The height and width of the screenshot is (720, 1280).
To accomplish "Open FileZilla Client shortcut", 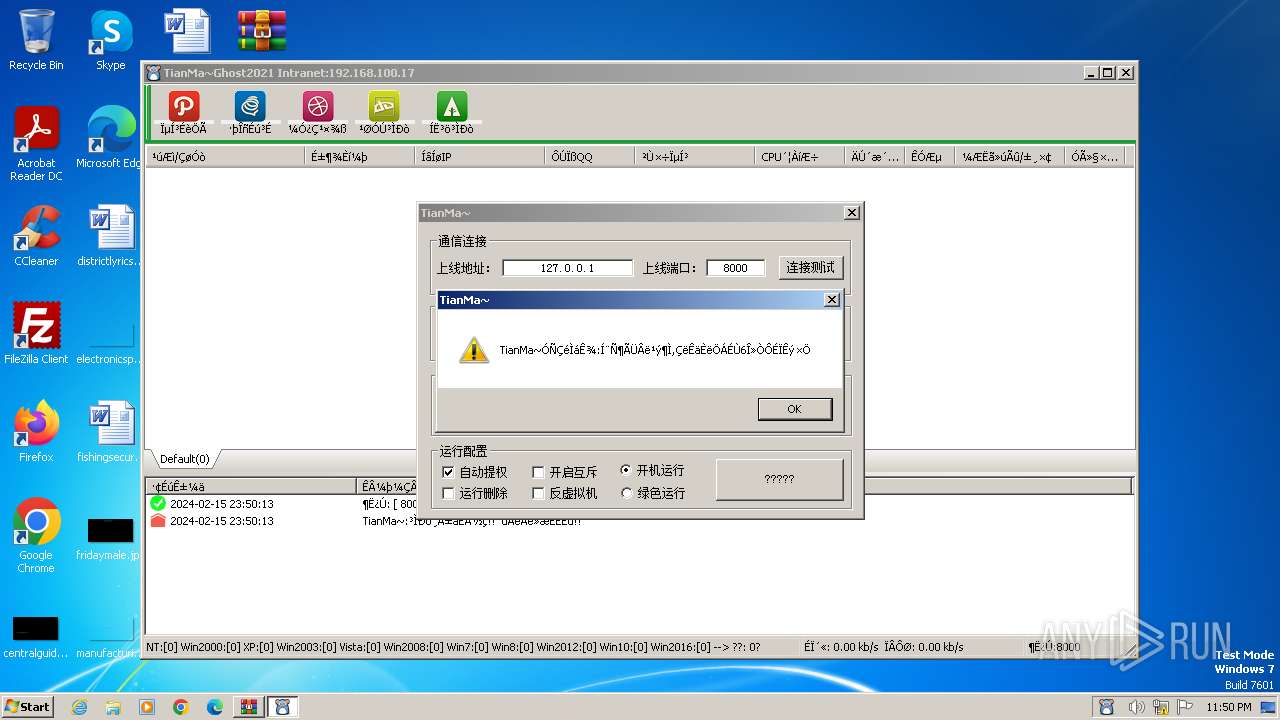I will [x=36, y=333].
